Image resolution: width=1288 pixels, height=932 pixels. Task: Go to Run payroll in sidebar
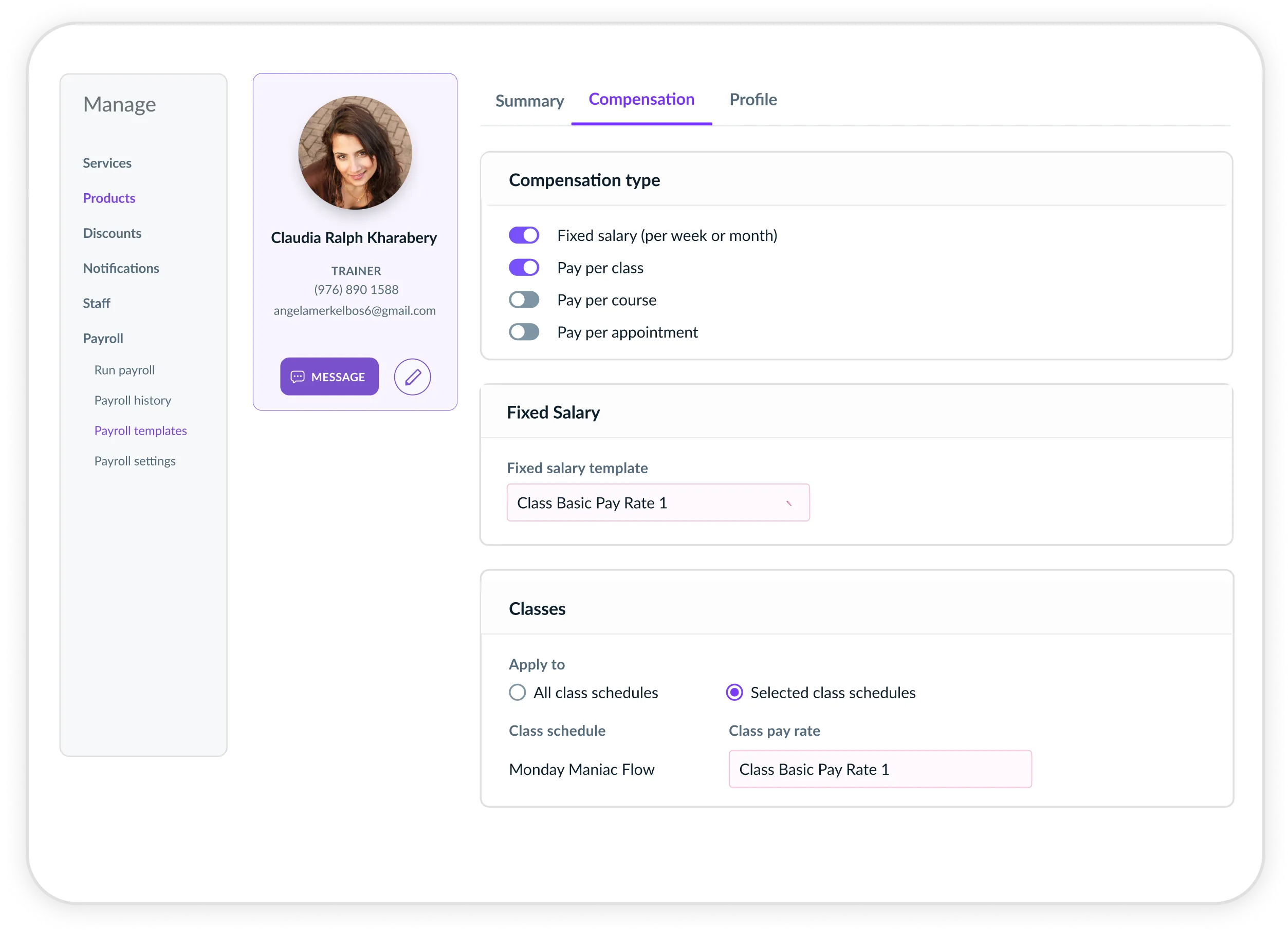tap(124, 370)
